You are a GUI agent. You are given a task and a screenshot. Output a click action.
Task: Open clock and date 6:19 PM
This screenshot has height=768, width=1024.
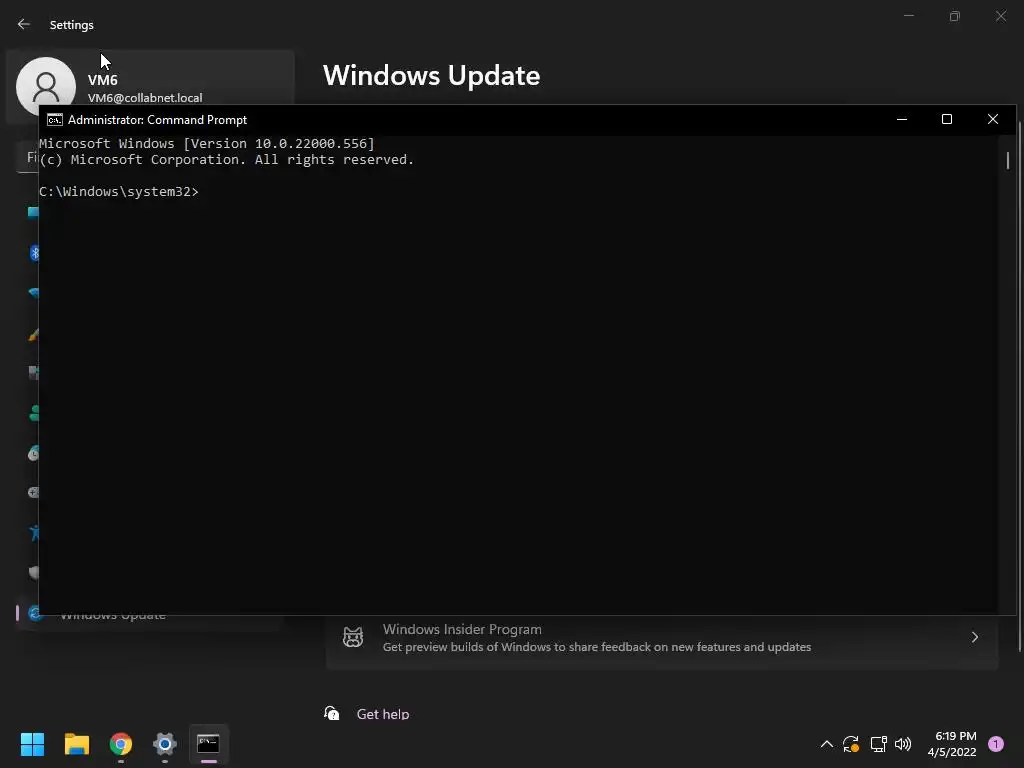click(952, 744)
